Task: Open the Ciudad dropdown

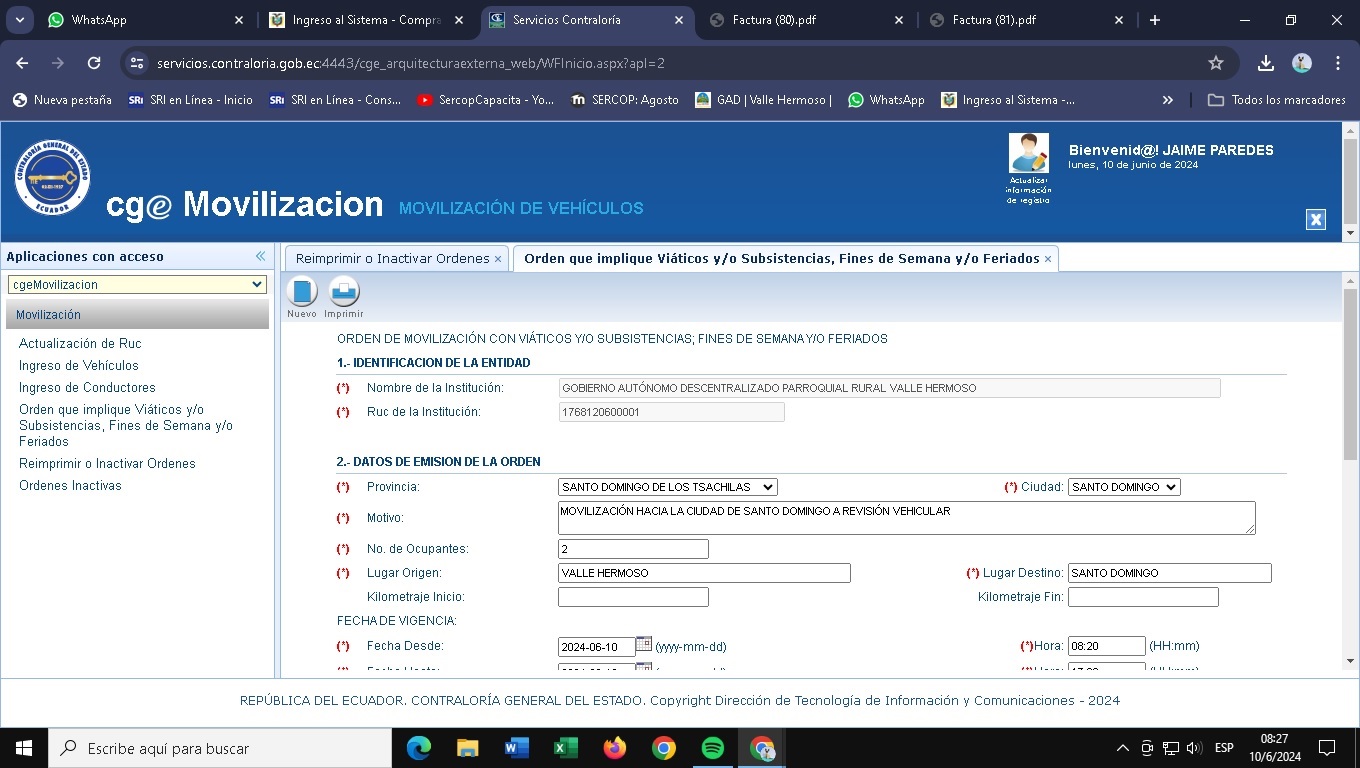Action: point(1124,487)
